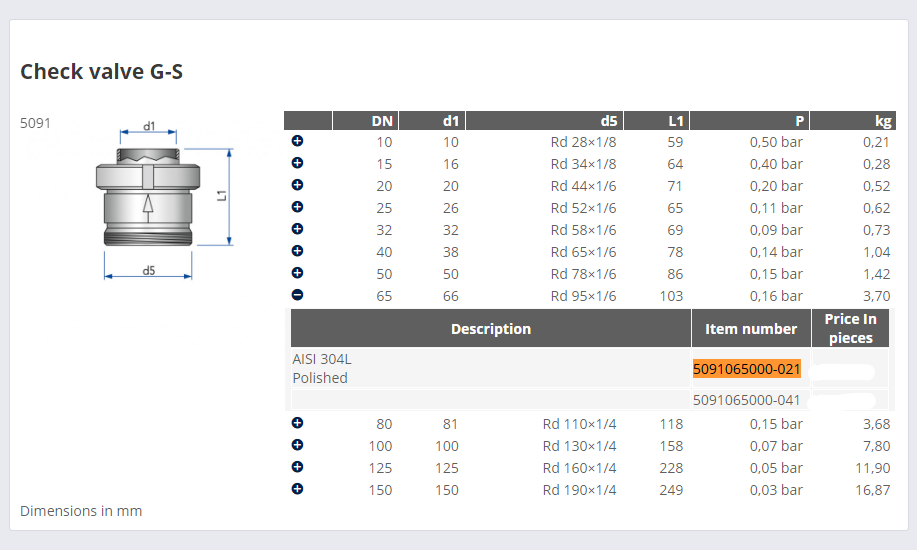Screen dimensions: 917x550
Task: Expand the DN 25 row plus icon
Action: (x=297, y=207)
